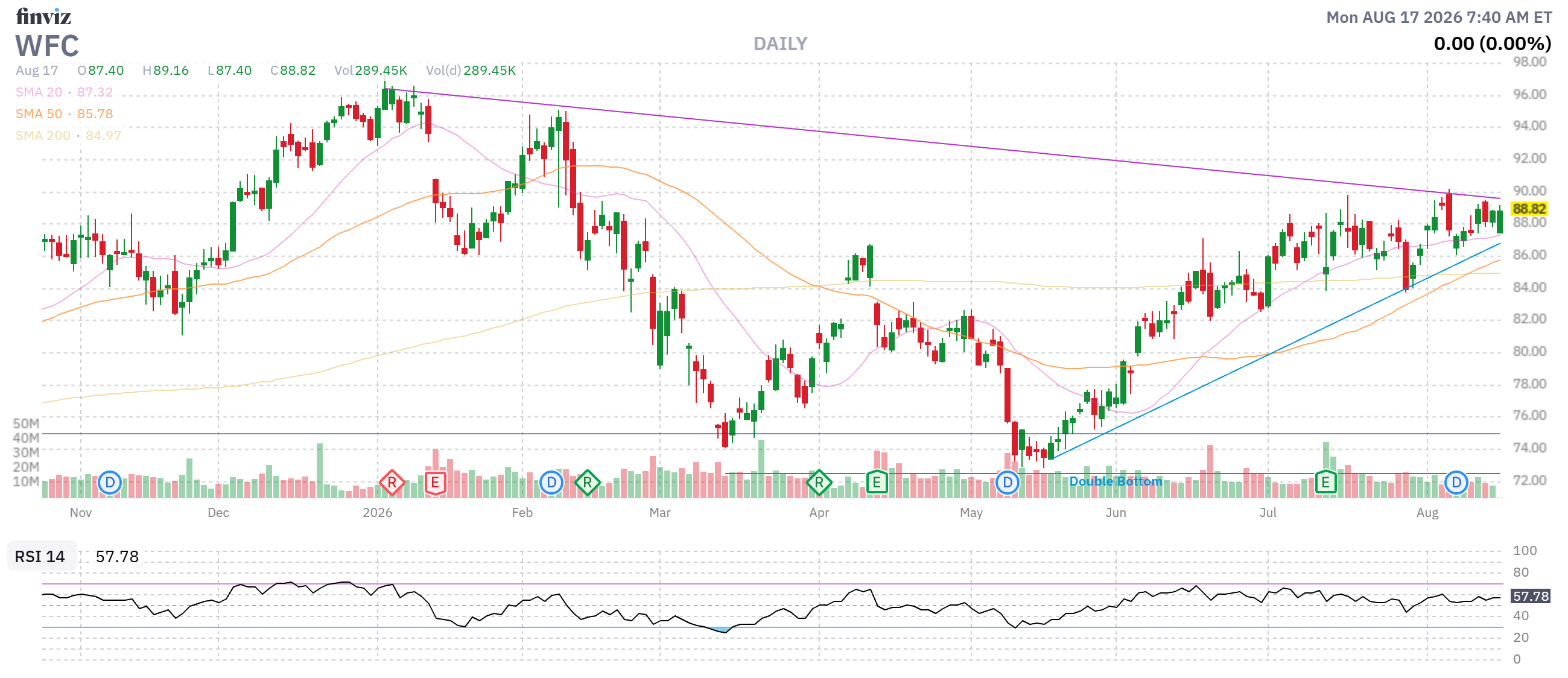Image resolution: width=1568 pixels, height=678 pixels.
Task: Click the Double Bottom pattern label
Action: tap(1115, 481)
